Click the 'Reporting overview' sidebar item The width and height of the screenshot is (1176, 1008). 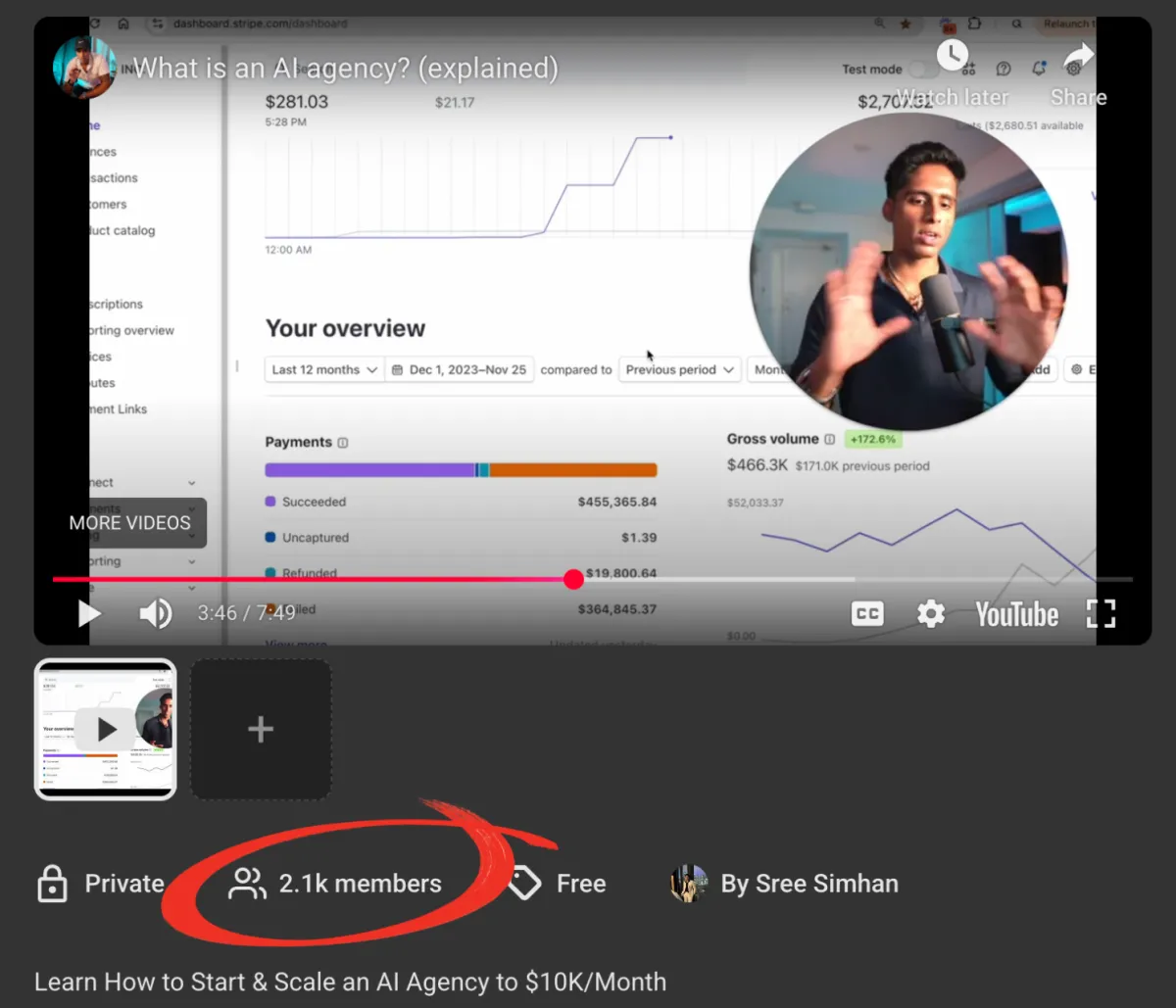coord(132,331)
